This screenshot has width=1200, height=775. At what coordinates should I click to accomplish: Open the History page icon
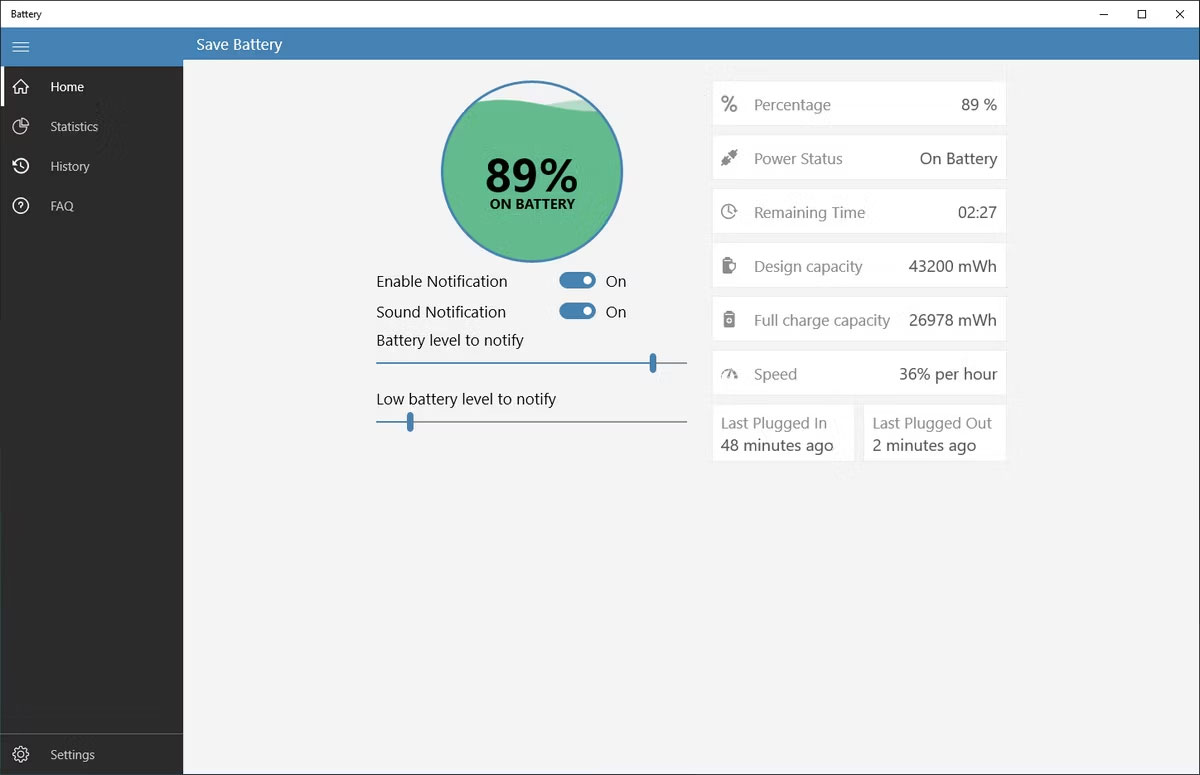coord(21,166)
